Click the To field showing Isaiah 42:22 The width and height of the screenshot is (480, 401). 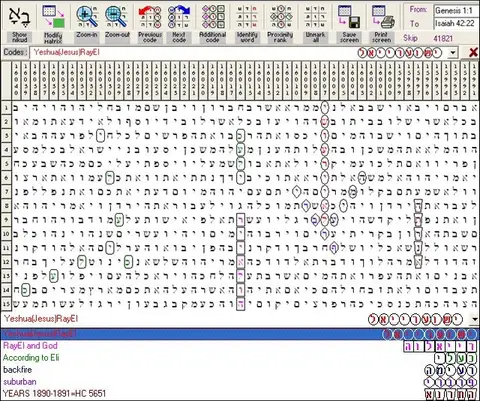point(456,23)
